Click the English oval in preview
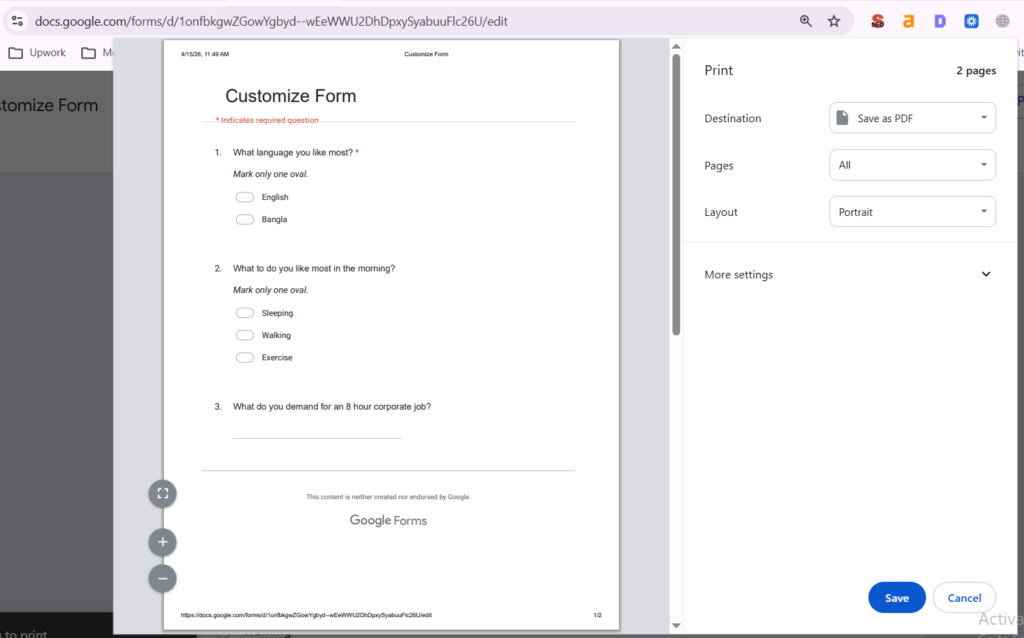 tap(245, 197)
